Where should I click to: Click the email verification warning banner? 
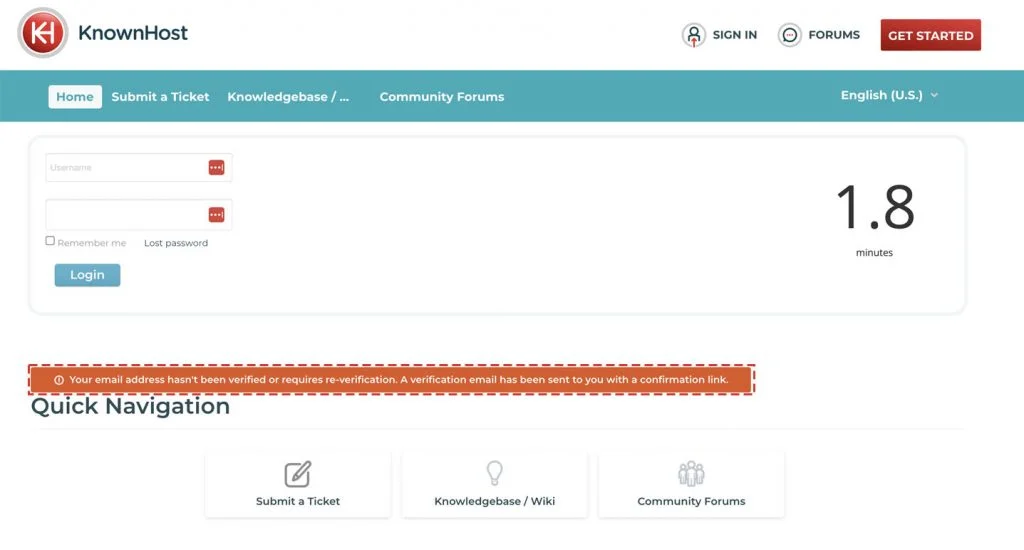pyautogui.click(x=391, y=380)
